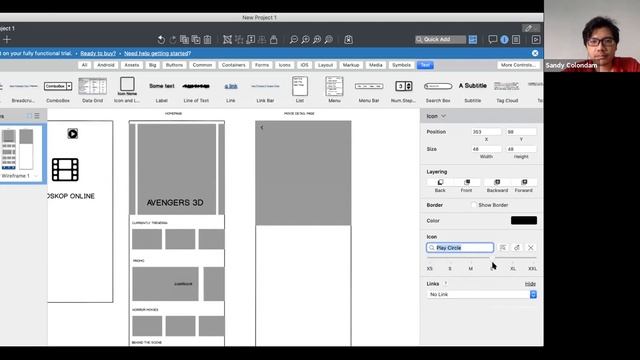Bring Forward layering icon
The width and height of the screenshot is (640, 360).
524,182
